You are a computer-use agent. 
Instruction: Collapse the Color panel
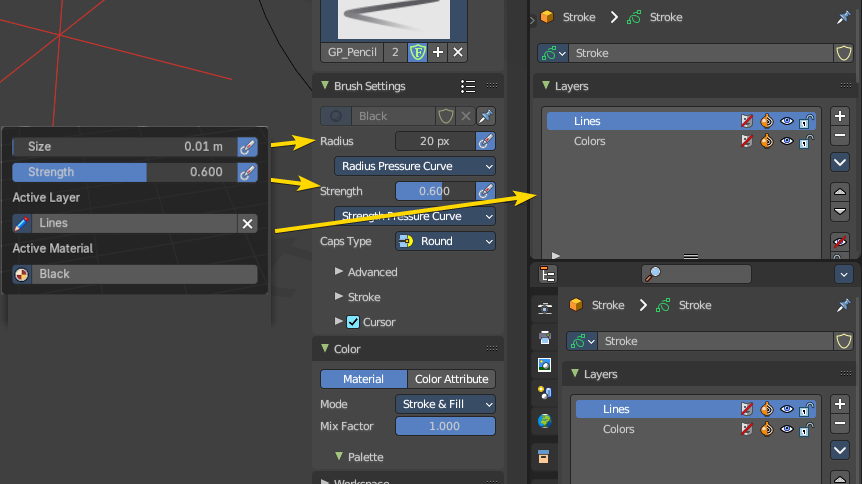click(325, 349)
